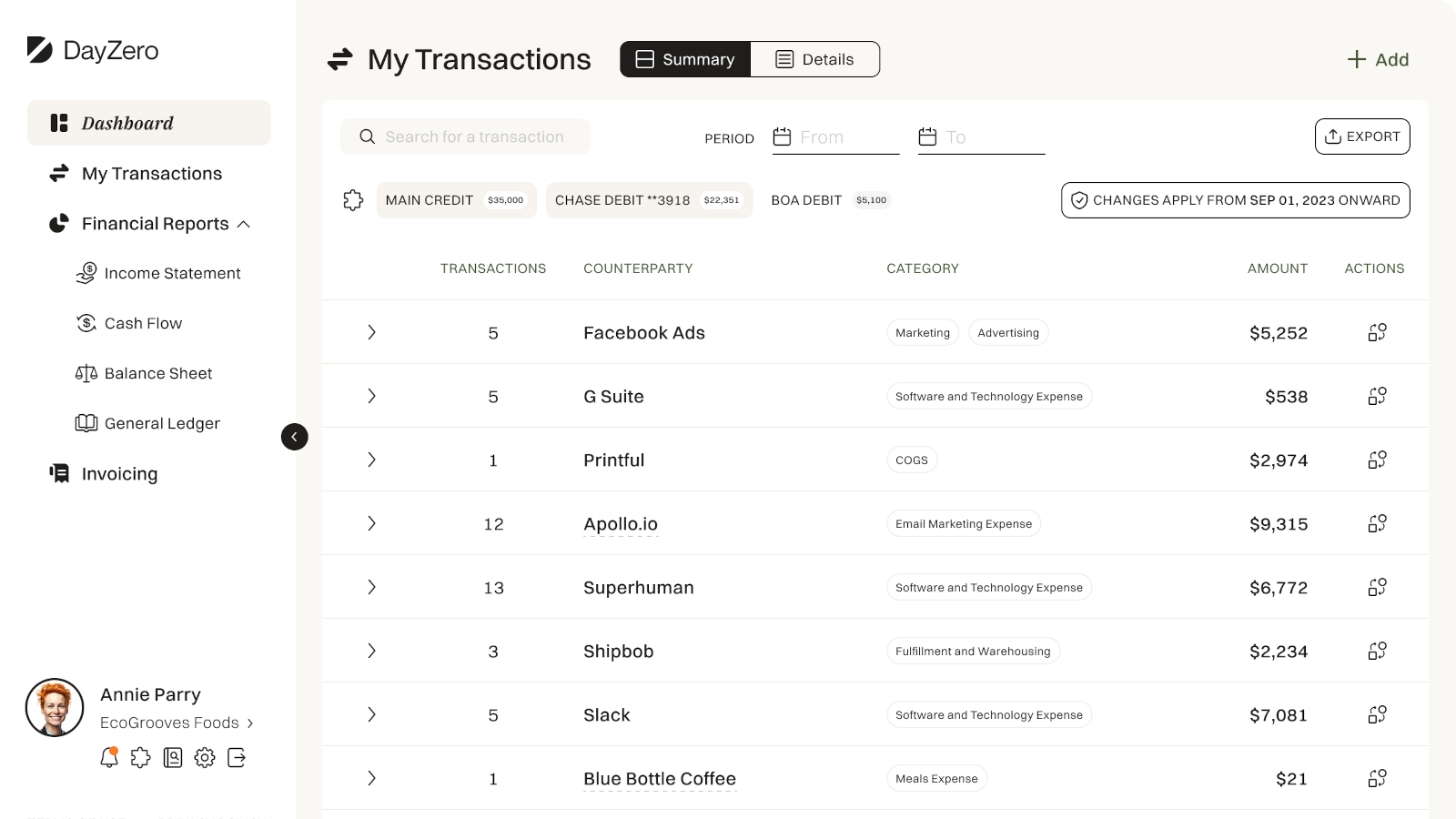This screenshot has height=819, width=1456.
Task: Click the Add button
Action: [x=1378, y=59]
